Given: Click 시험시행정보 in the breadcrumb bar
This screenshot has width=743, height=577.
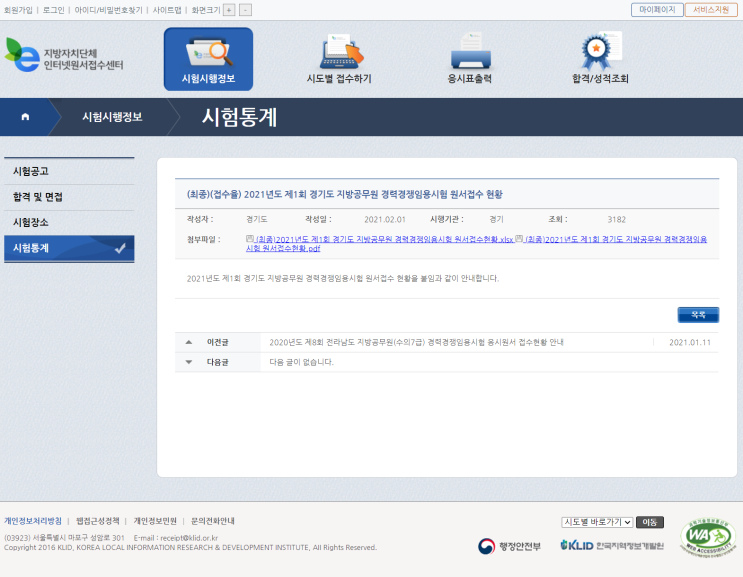Looking at the screenshot, I should [112, 117].
